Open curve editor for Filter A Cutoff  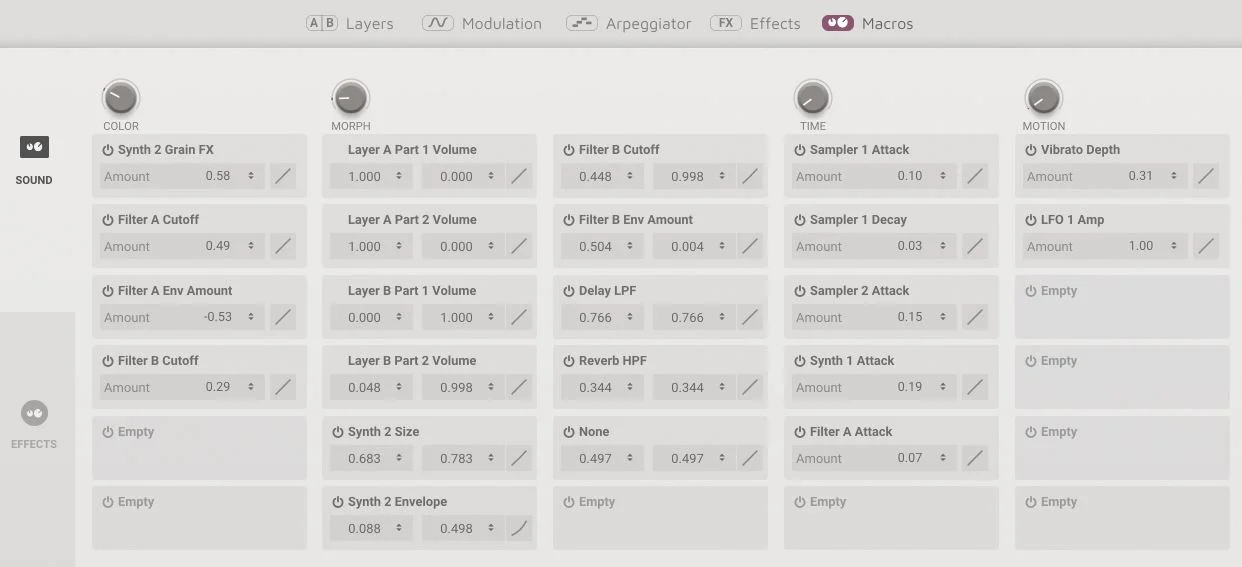click(x=283, y=246)
